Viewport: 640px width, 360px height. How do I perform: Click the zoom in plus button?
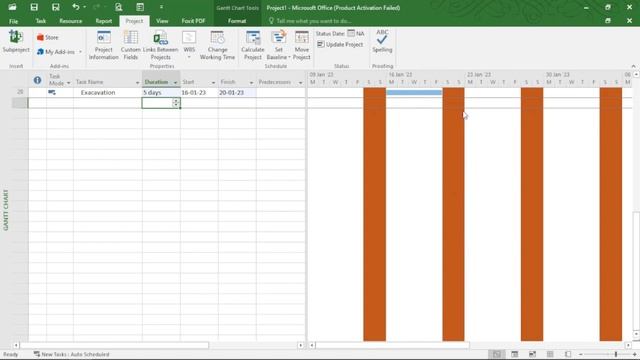634,354
